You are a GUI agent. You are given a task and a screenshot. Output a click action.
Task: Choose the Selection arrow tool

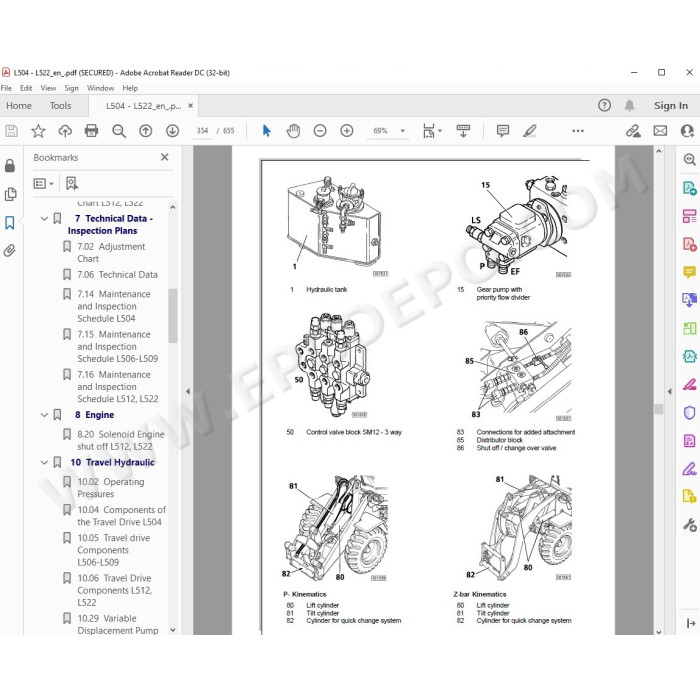tap(267, 131)
